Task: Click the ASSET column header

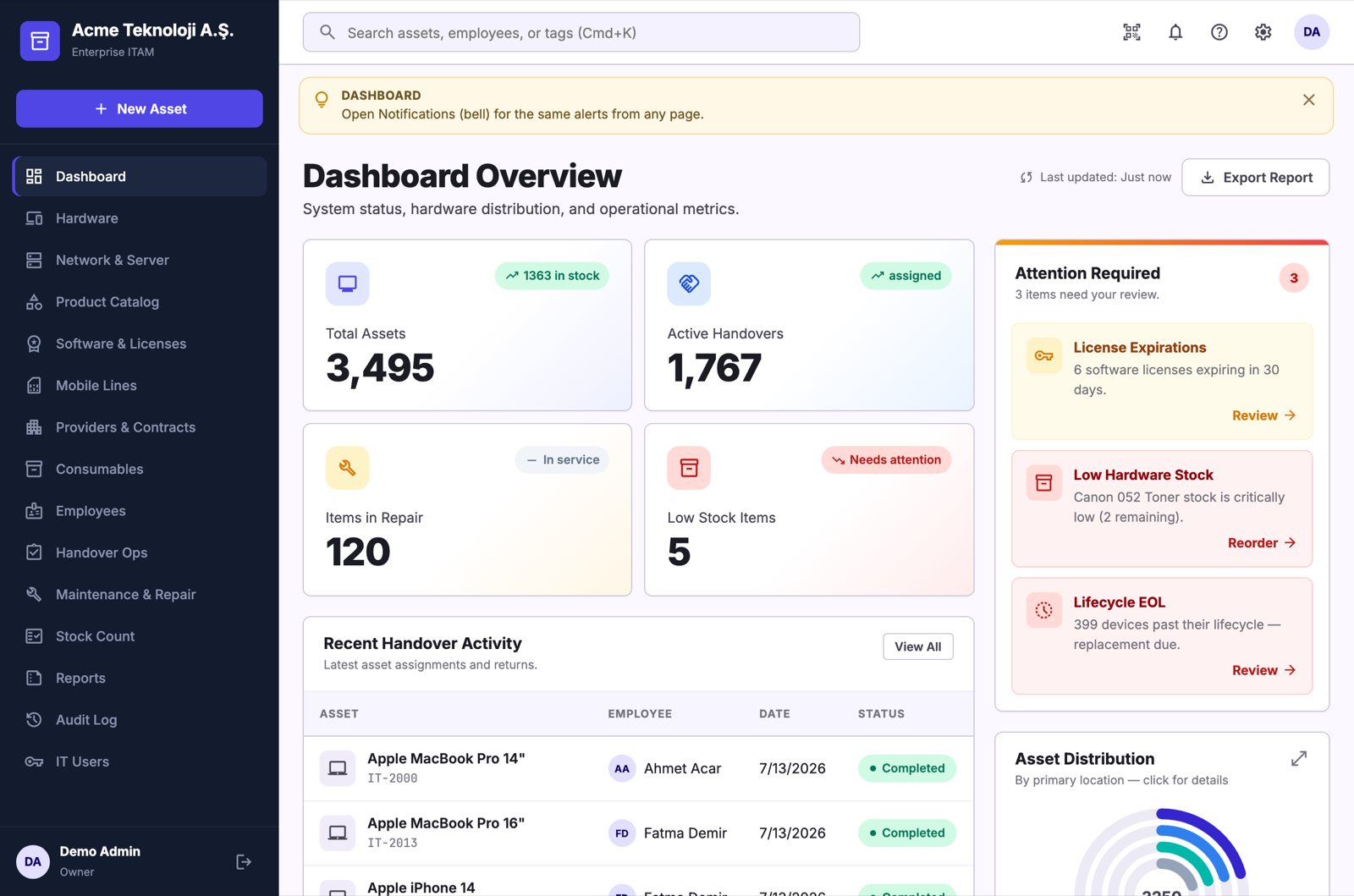Action: pyautogui.click(x=339, y=714)
